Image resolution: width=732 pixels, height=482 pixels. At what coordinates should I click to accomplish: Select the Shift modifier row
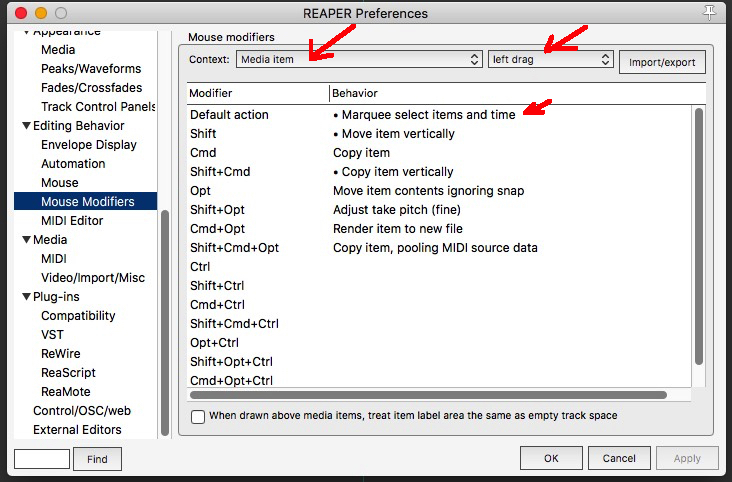point(439,134)
